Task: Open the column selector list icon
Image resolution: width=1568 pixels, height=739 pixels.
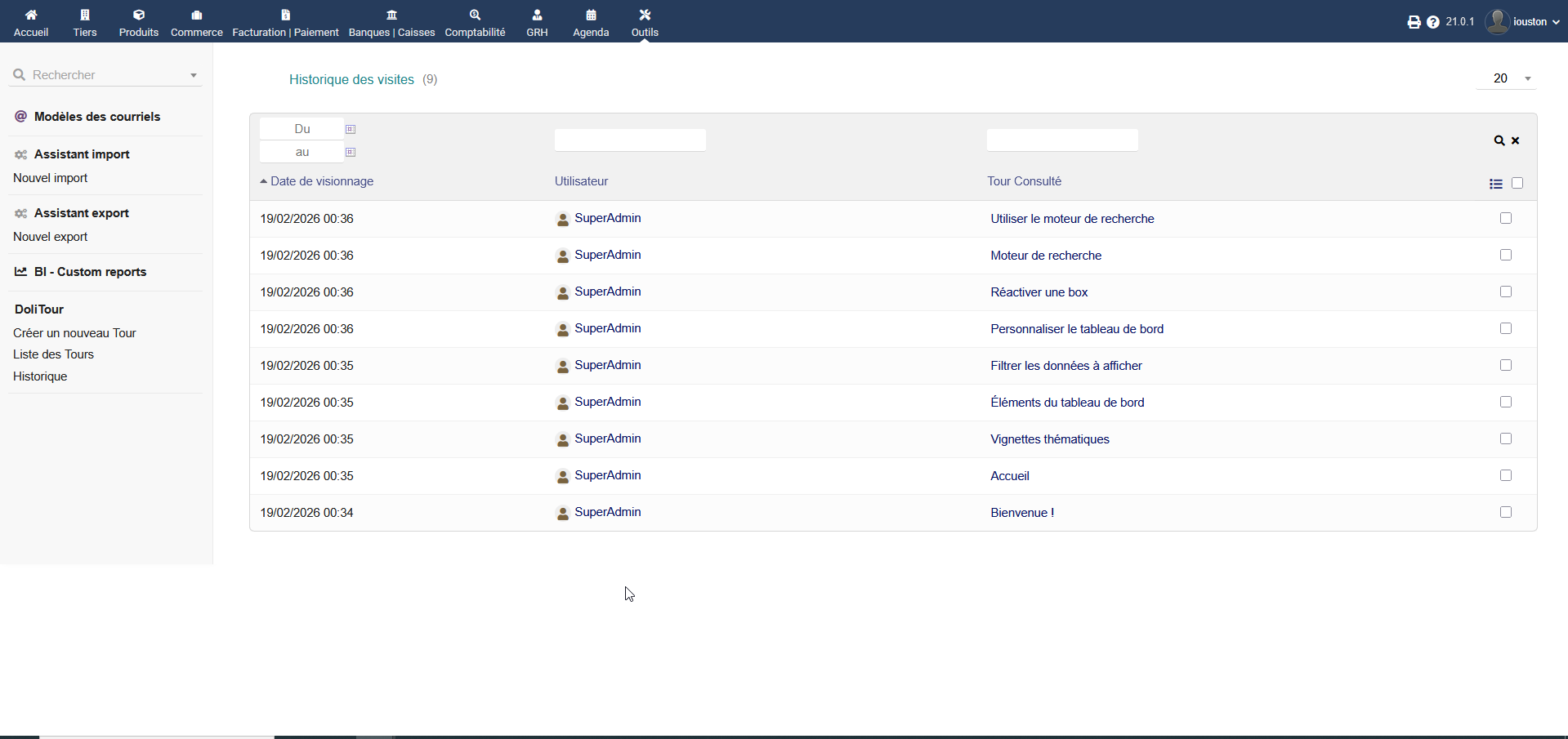Action: click(x=1496, y=184)
